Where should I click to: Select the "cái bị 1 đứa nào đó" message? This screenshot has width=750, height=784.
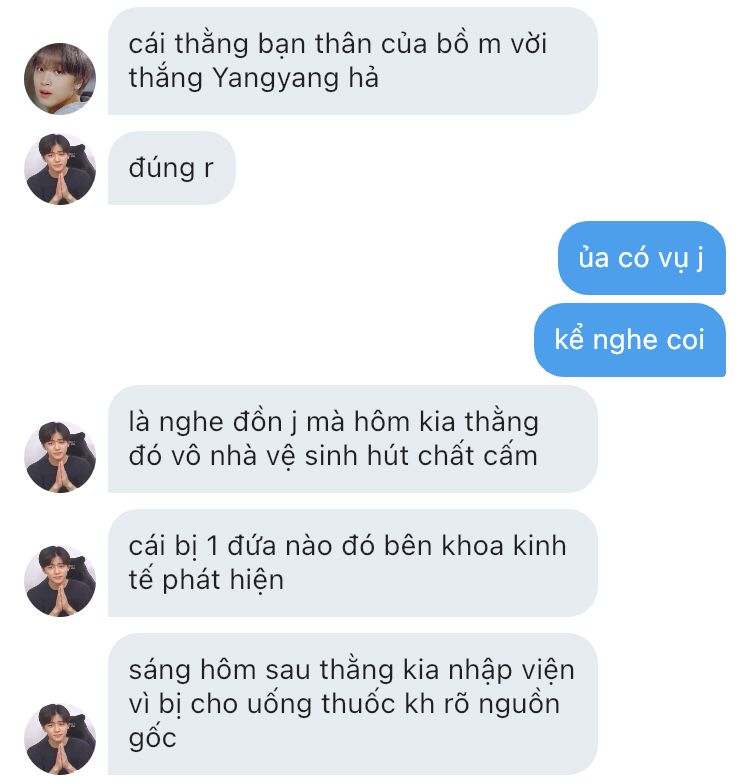353,563
